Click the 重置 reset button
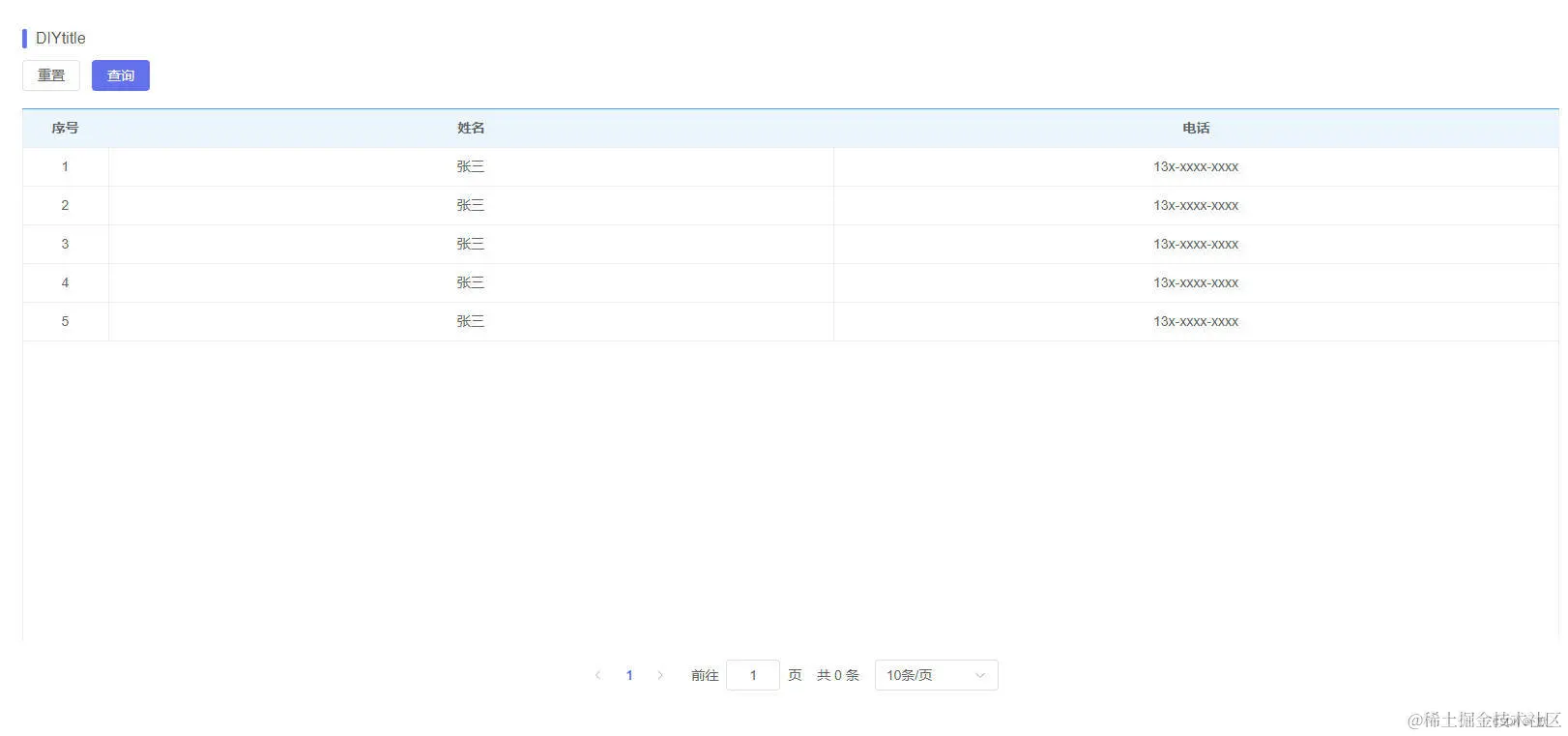 point(51,75)
